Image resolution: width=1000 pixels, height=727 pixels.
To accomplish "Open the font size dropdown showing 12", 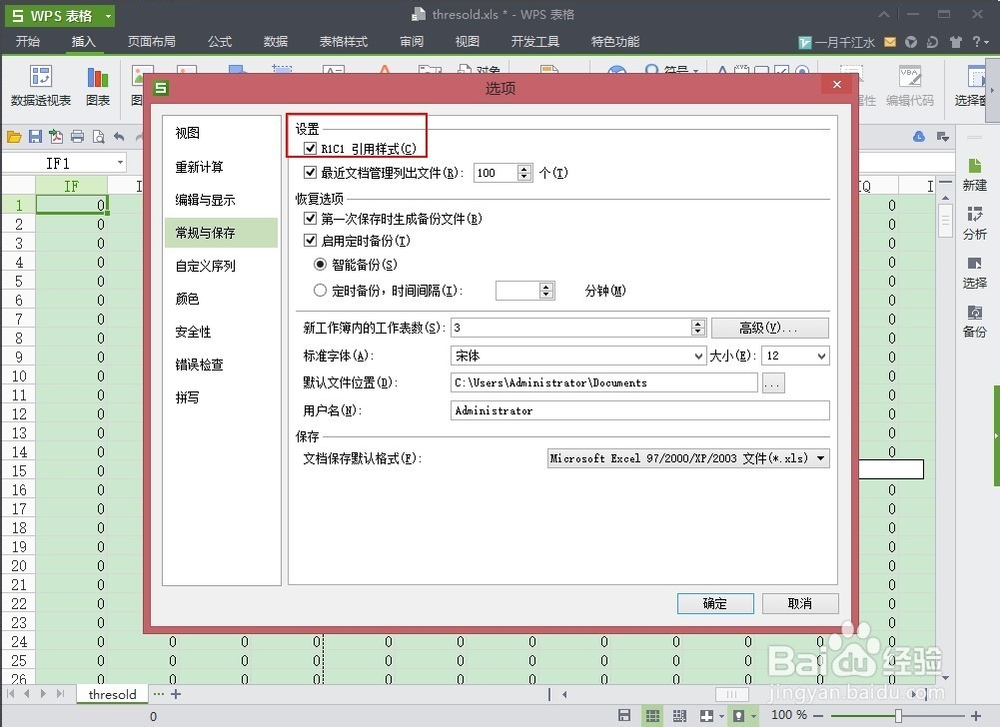I will [819, 355].
